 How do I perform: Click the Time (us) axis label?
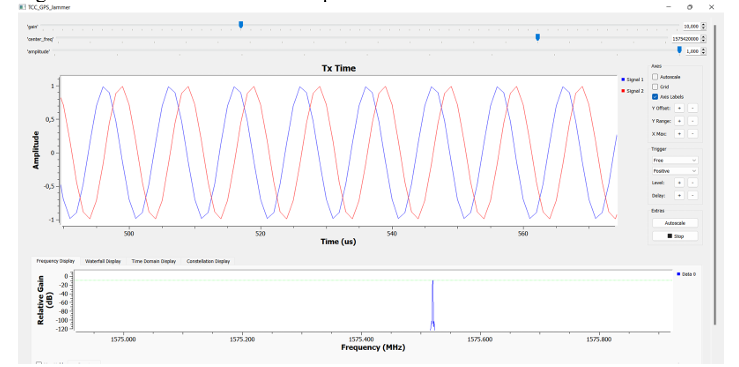[338, 242]
